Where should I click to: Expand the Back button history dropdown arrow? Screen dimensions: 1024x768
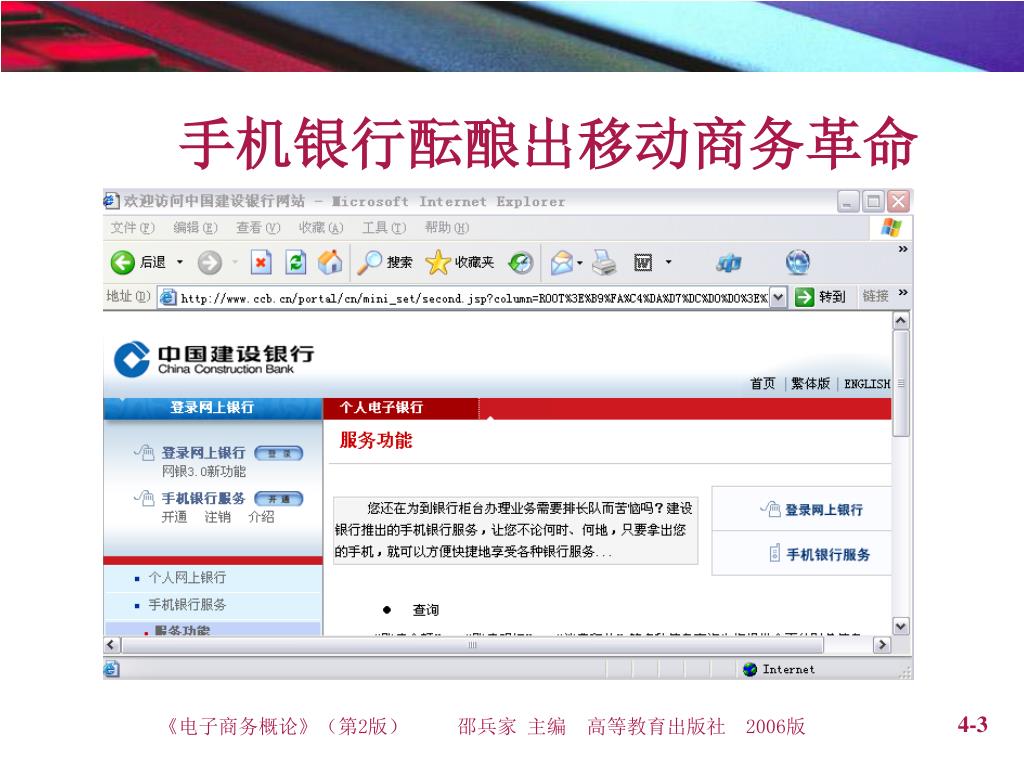pyautogui.click(x=180, y=263)
